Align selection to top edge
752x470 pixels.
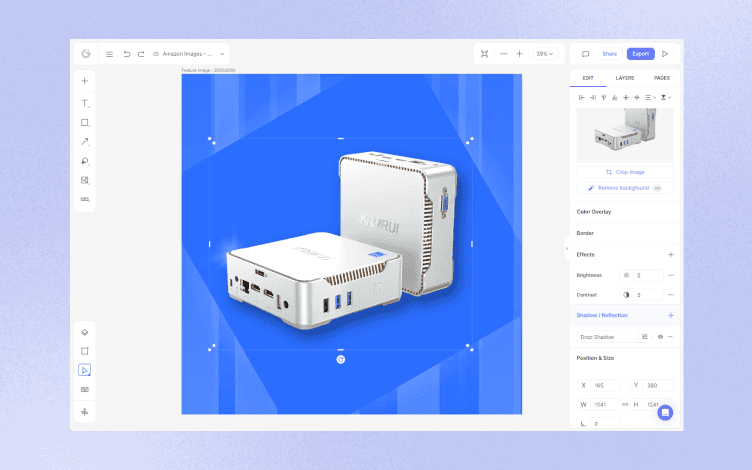click(x=604, y=97)
